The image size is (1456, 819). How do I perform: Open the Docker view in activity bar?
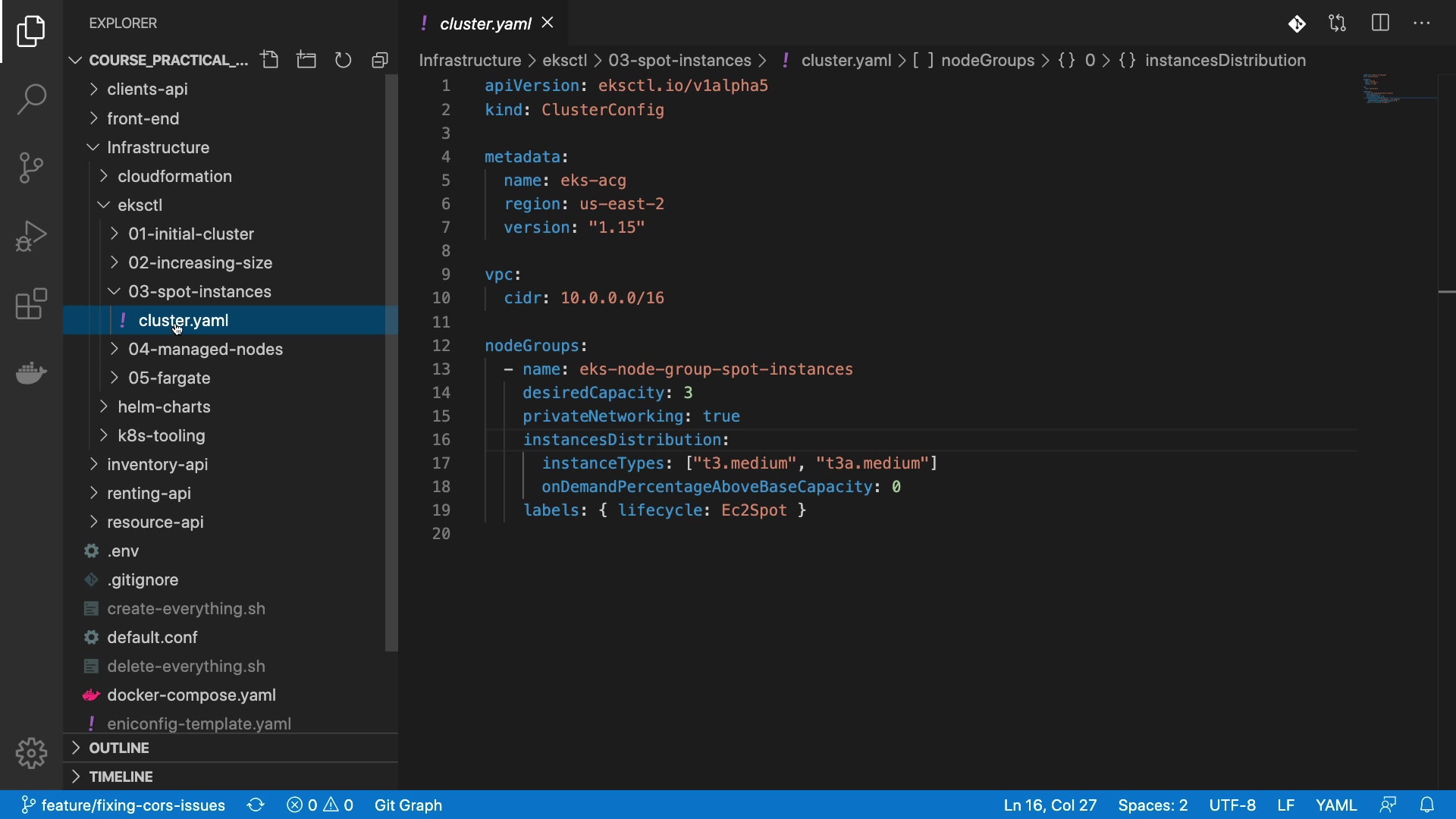coord(31,372)
